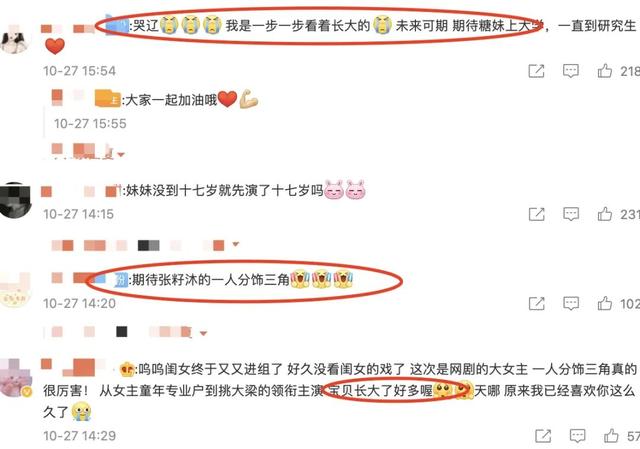Reply to the 10-27 15:54 comment
Viewport: 640px width, 449px height.
tap(571, 71)
